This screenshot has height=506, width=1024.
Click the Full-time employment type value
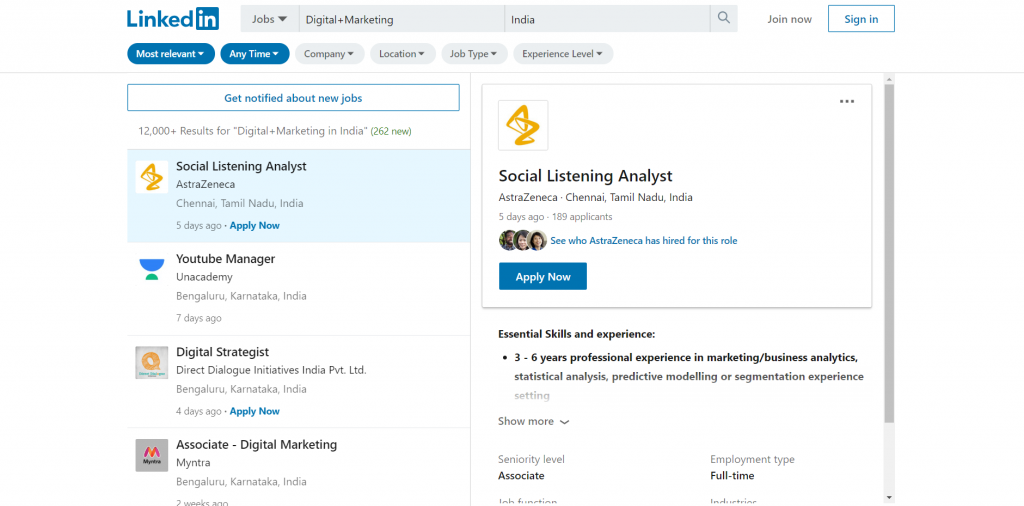point(732,475)
